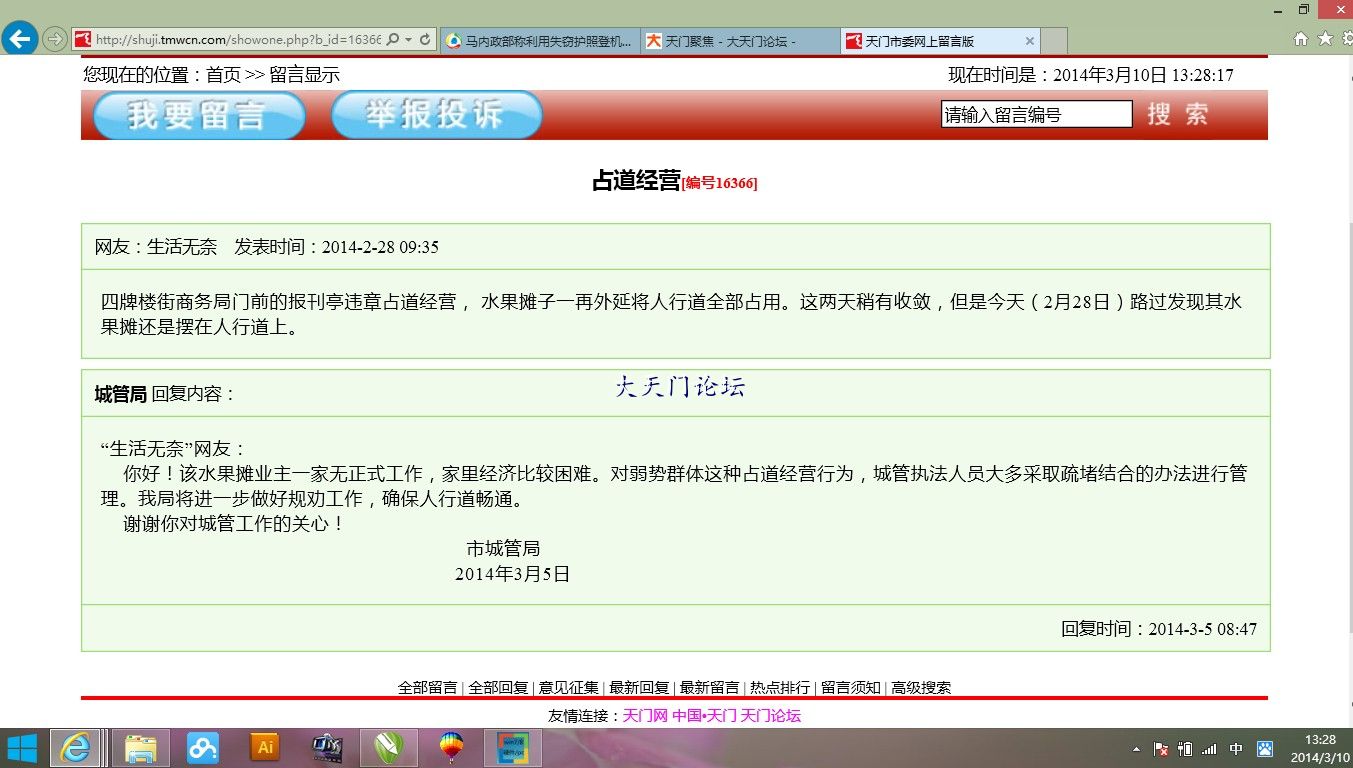Click the 请输入留言编号 search field
This screenshot has height=768, width=1353.
1036,115
